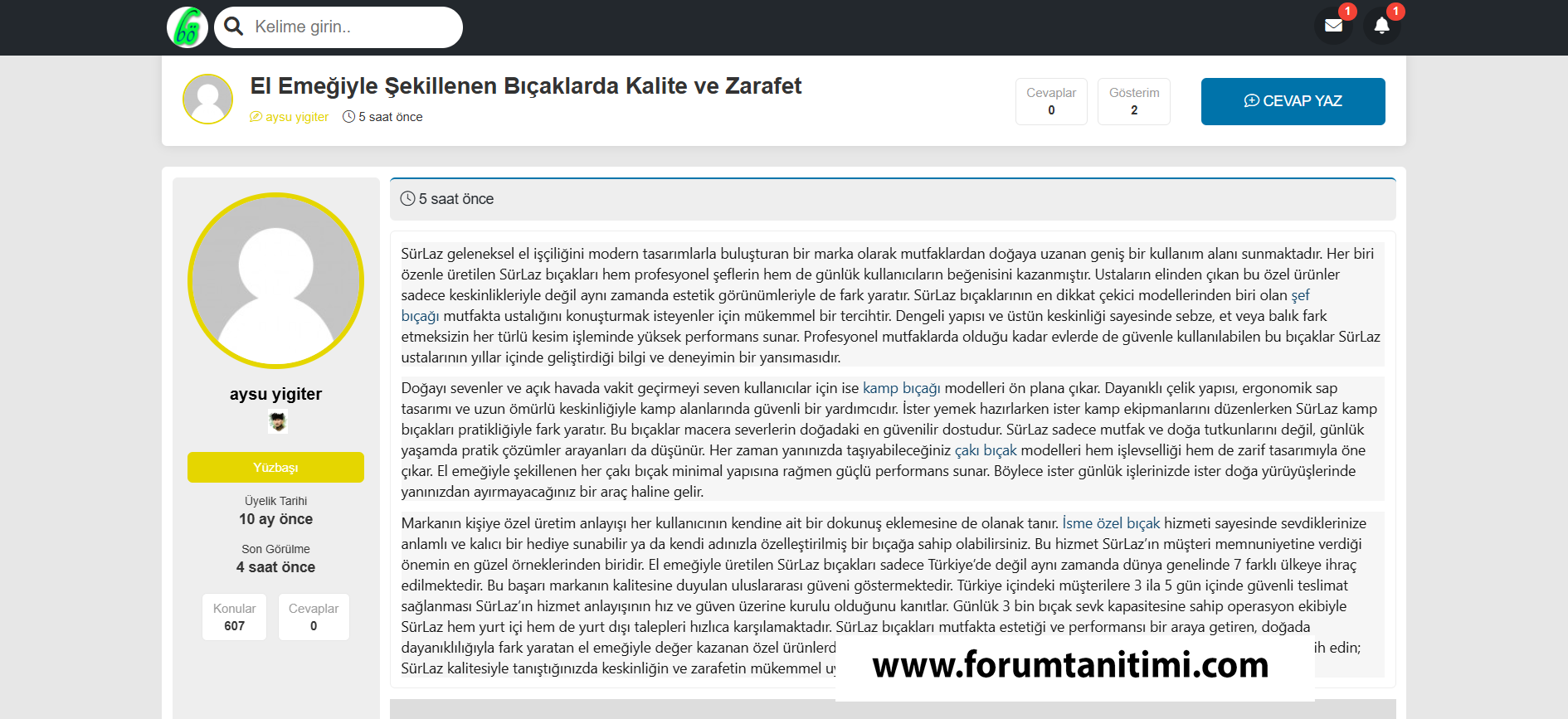The width and height of the screenshot is (1568, 719).
Task: Open the kamp bıçağı link
Action: (x=901, y=388)
